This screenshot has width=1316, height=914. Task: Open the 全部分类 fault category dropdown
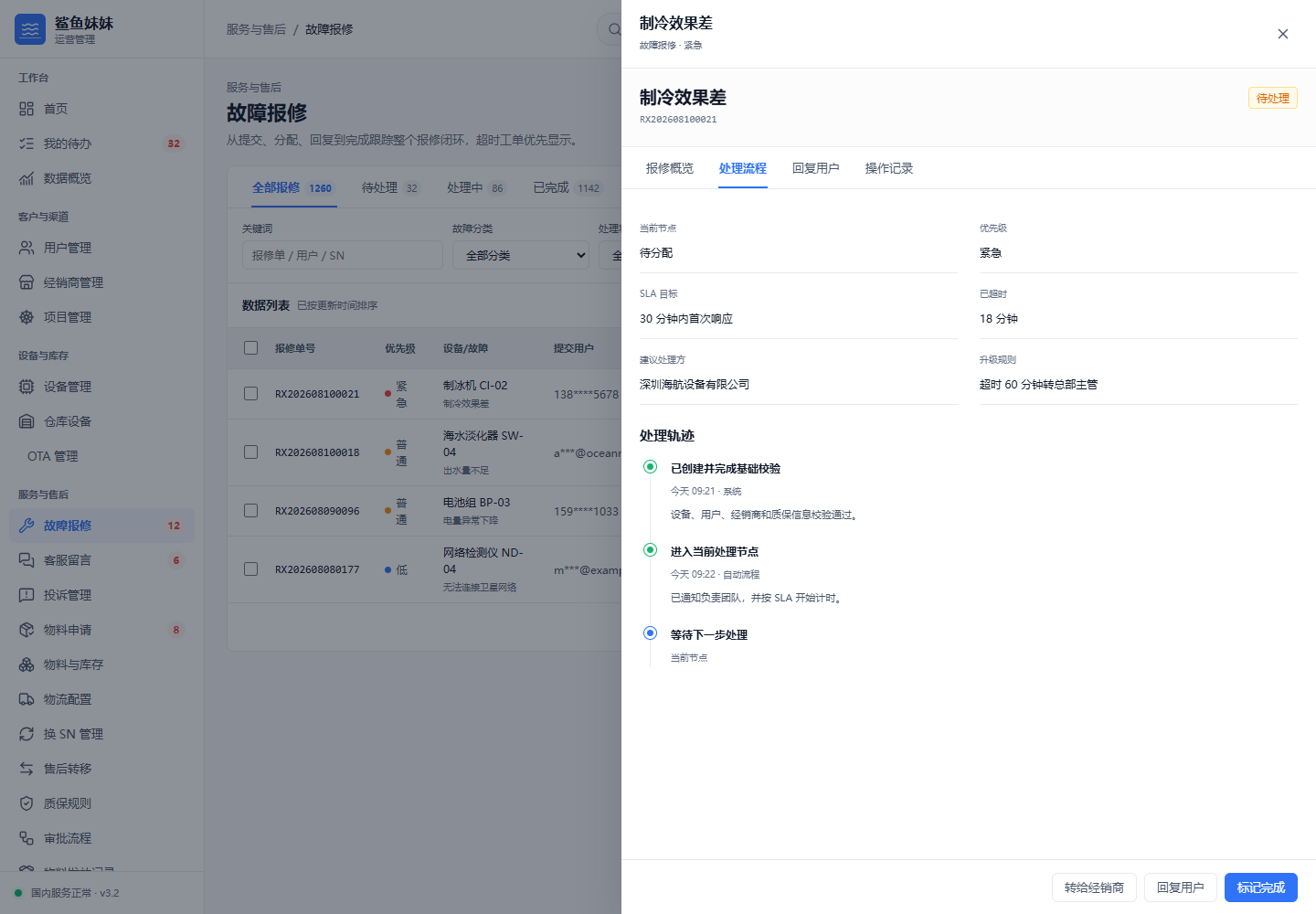point(521,255)
